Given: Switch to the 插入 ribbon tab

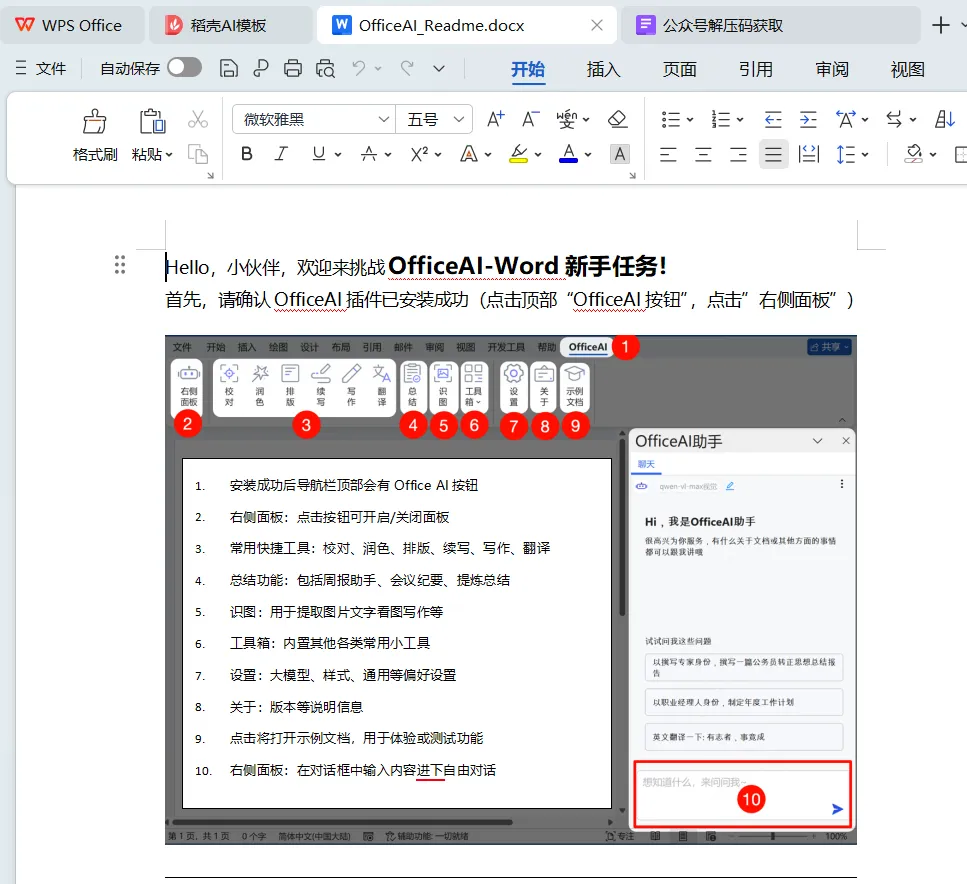Looking at the screenshot, I should 603,69.
